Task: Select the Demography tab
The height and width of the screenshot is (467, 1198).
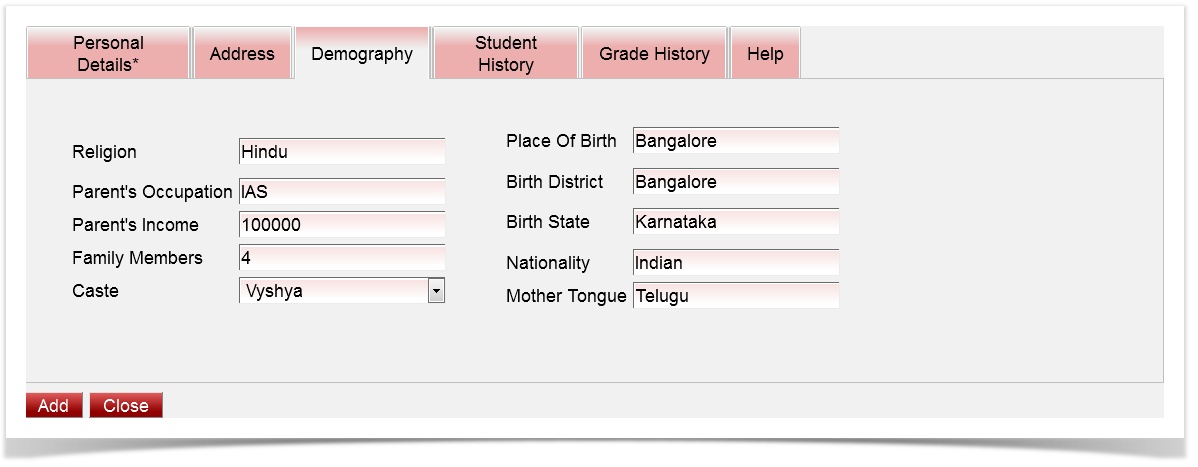Action: tap(362, 54)
